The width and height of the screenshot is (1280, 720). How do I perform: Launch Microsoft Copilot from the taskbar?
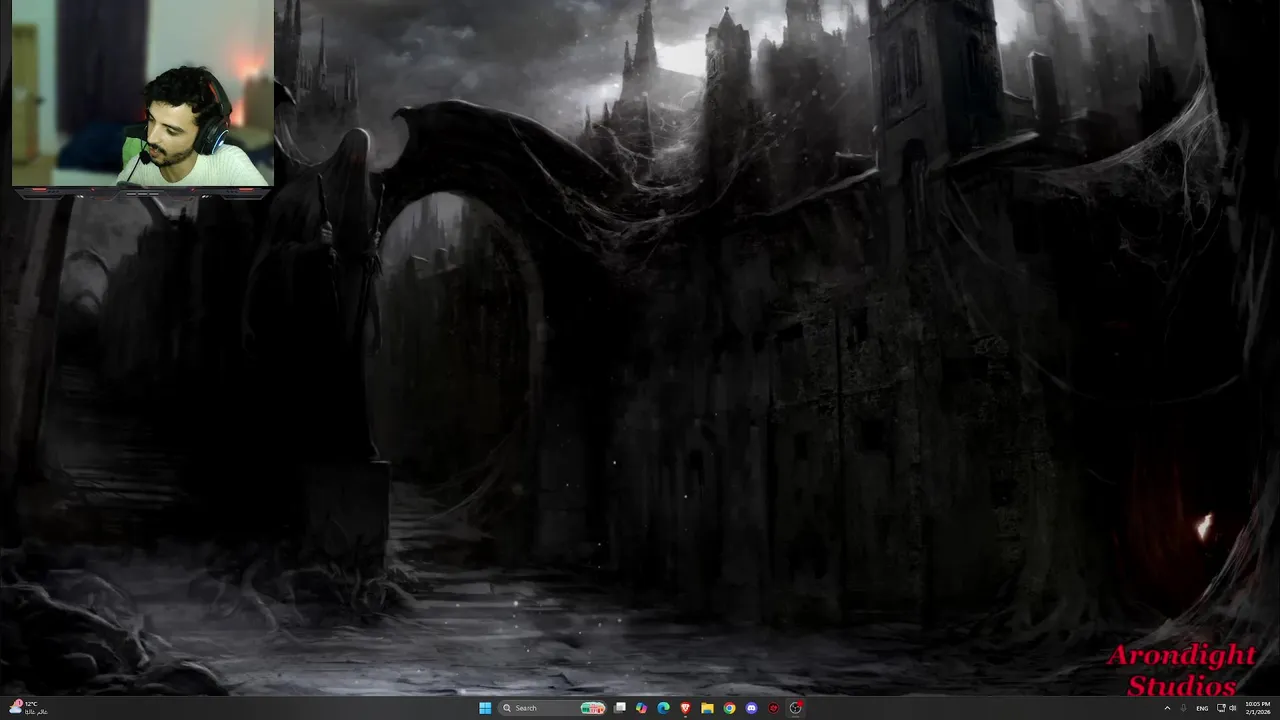coord(641,708)
